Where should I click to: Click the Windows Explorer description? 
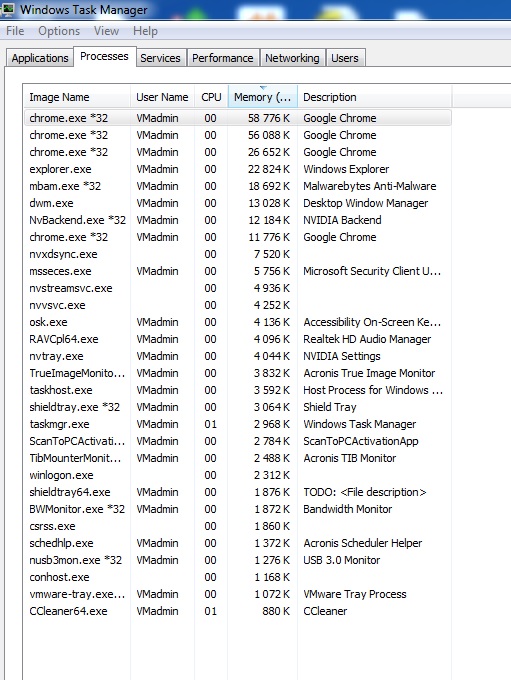[x=346, y=169]
